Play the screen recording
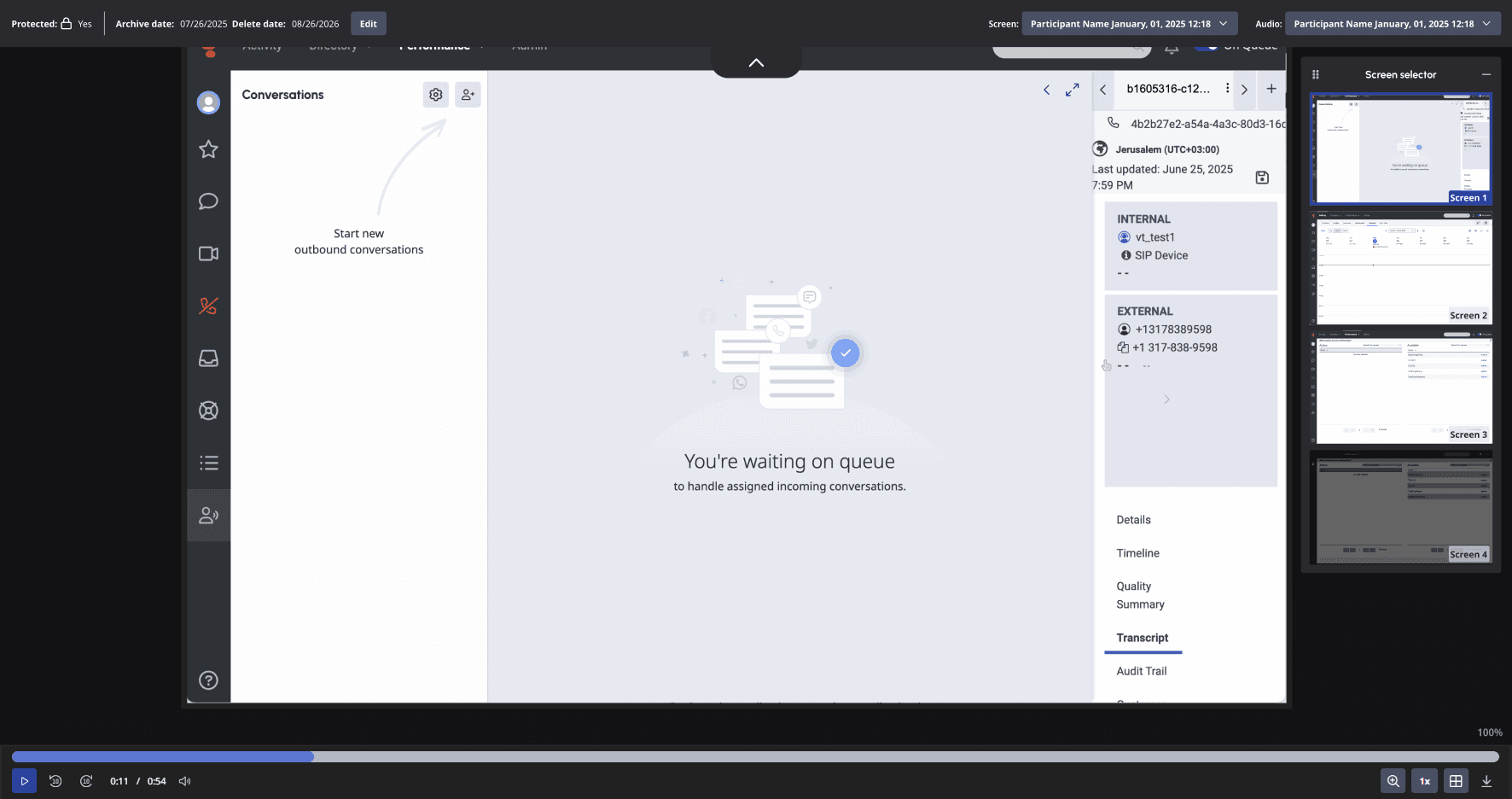This screenshot has height=799, width=1512. coord(24,781)
